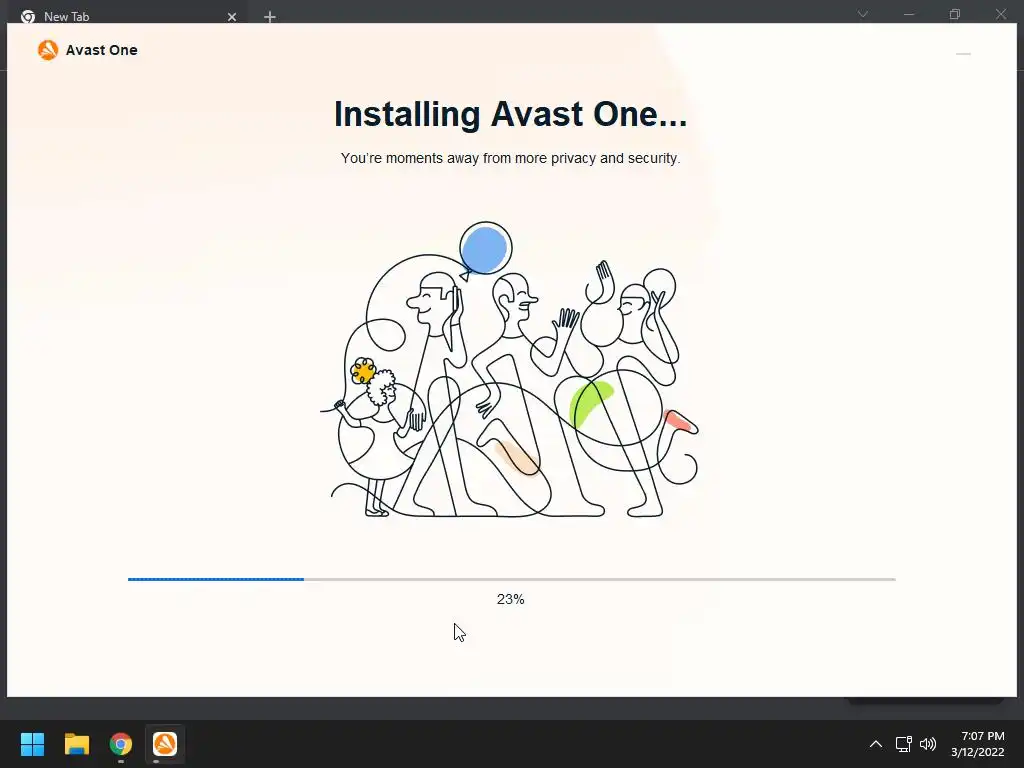Viewport: 1024px width, 768px height.
Task: Click the privacy and security subtitle text
Action: click(510, 158)
